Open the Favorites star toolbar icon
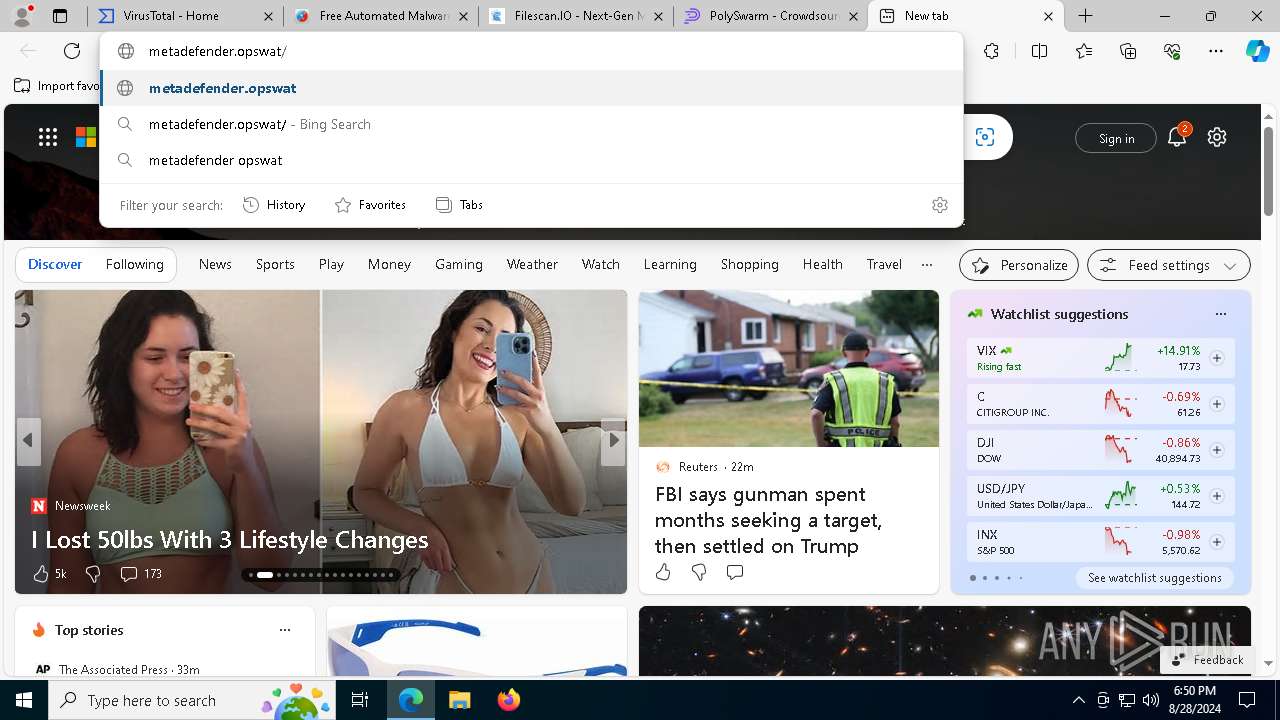The image size is (1280, 720). point(1084,51)
